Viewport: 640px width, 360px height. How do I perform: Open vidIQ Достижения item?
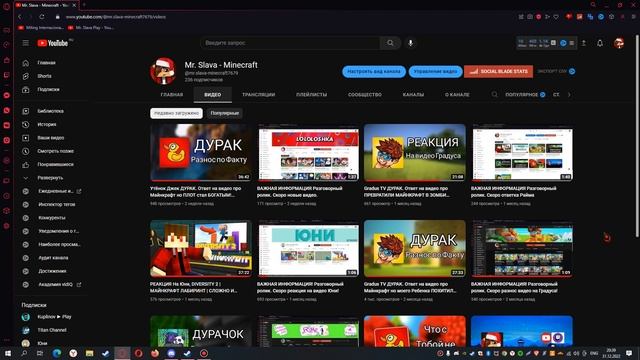click(52, 271)
